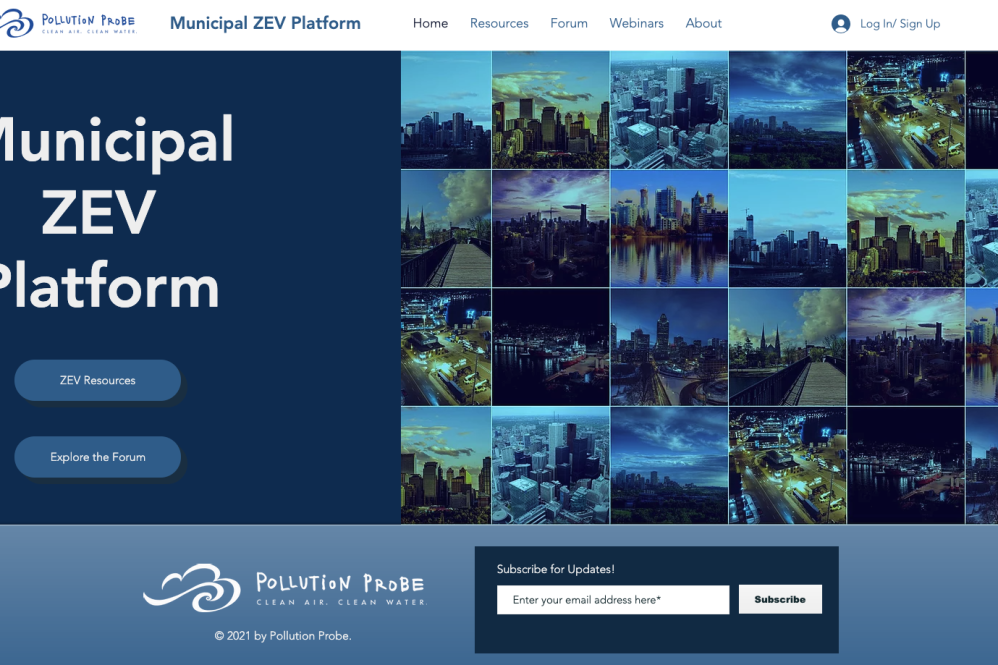
Task: Select the bottom-left sunlit skyline photo
Action: 446,465
